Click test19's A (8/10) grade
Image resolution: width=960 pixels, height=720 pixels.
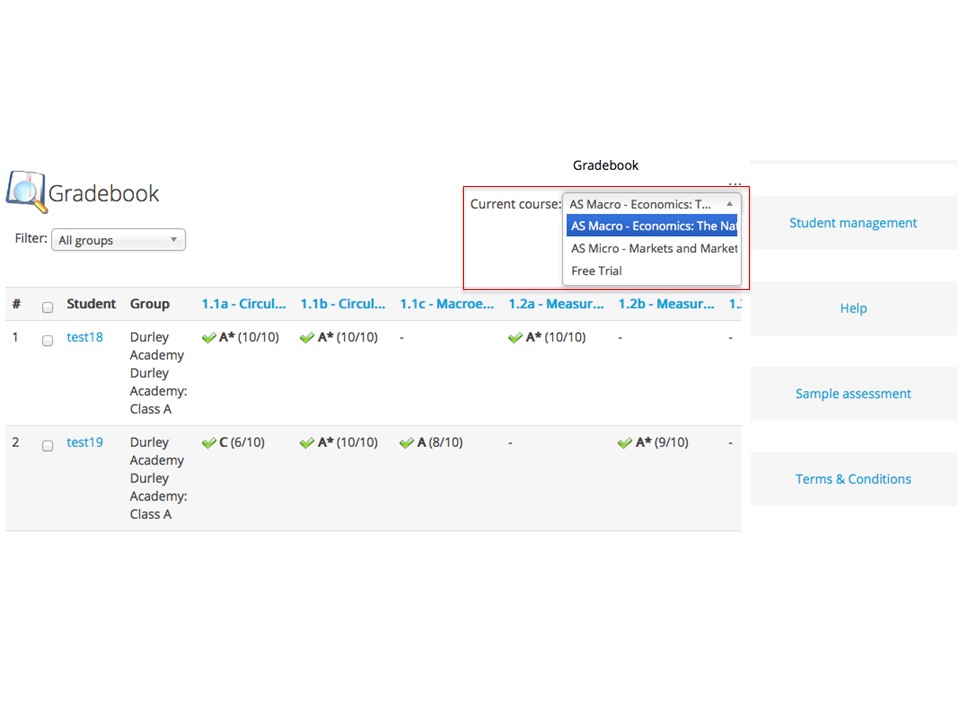440,443
